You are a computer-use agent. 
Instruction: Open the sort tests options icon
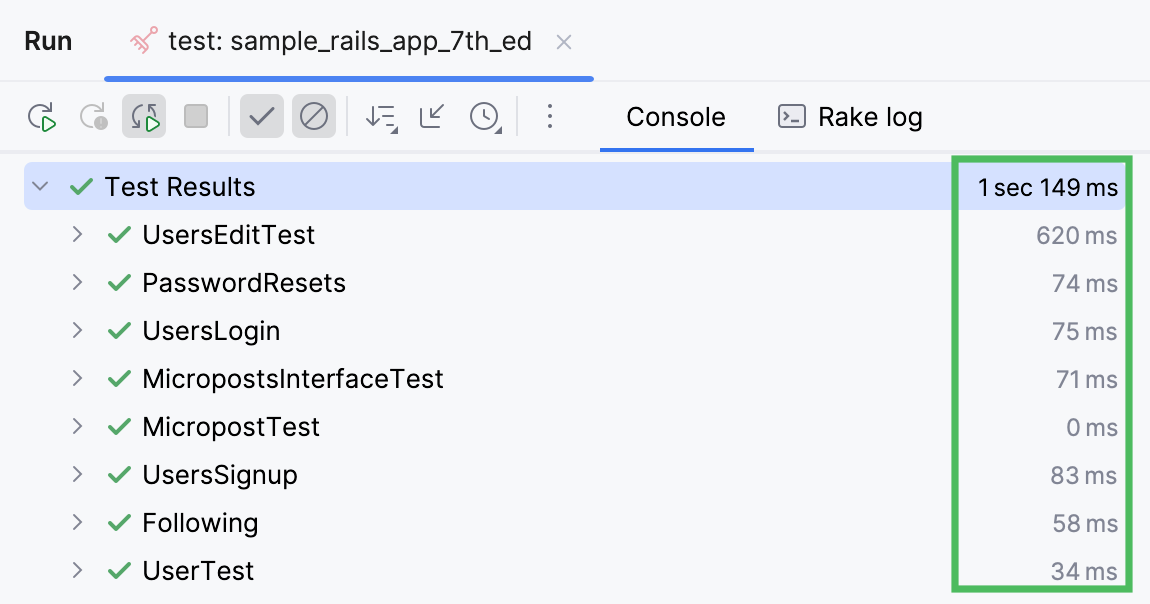click(x=379, y=117)
